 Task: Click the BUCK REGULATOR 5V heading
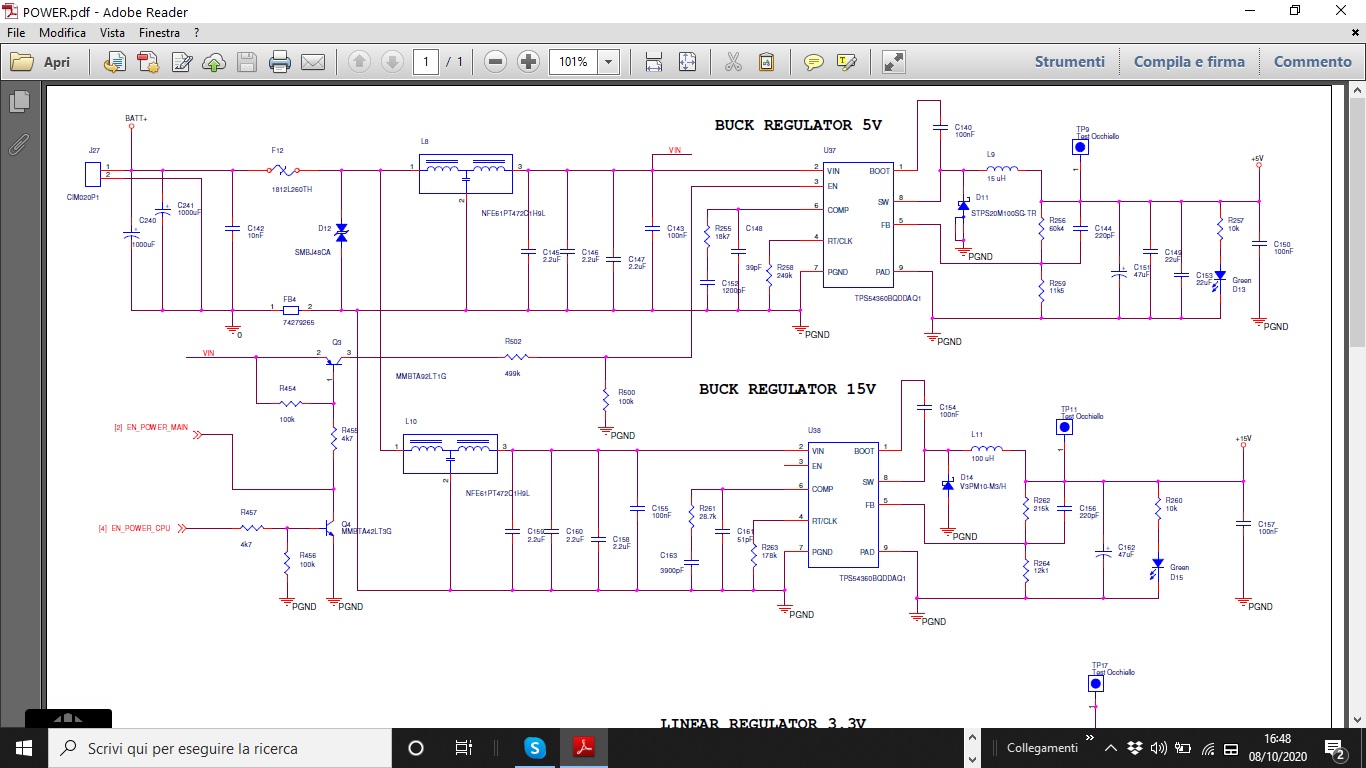click(798, 126)
